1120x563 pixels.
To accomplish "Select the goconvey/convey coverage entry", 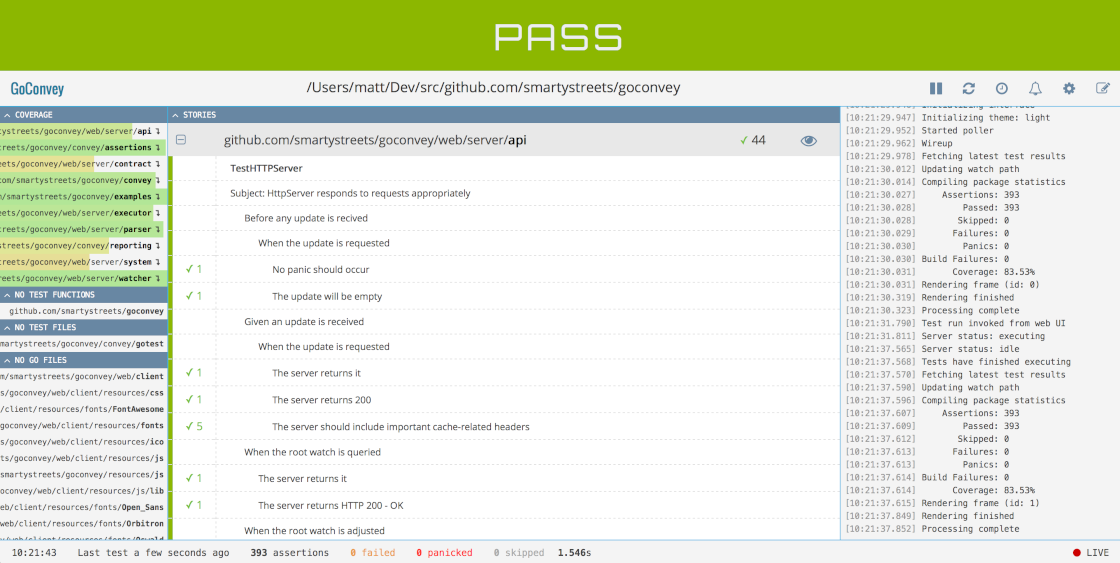I will point(76,181).
